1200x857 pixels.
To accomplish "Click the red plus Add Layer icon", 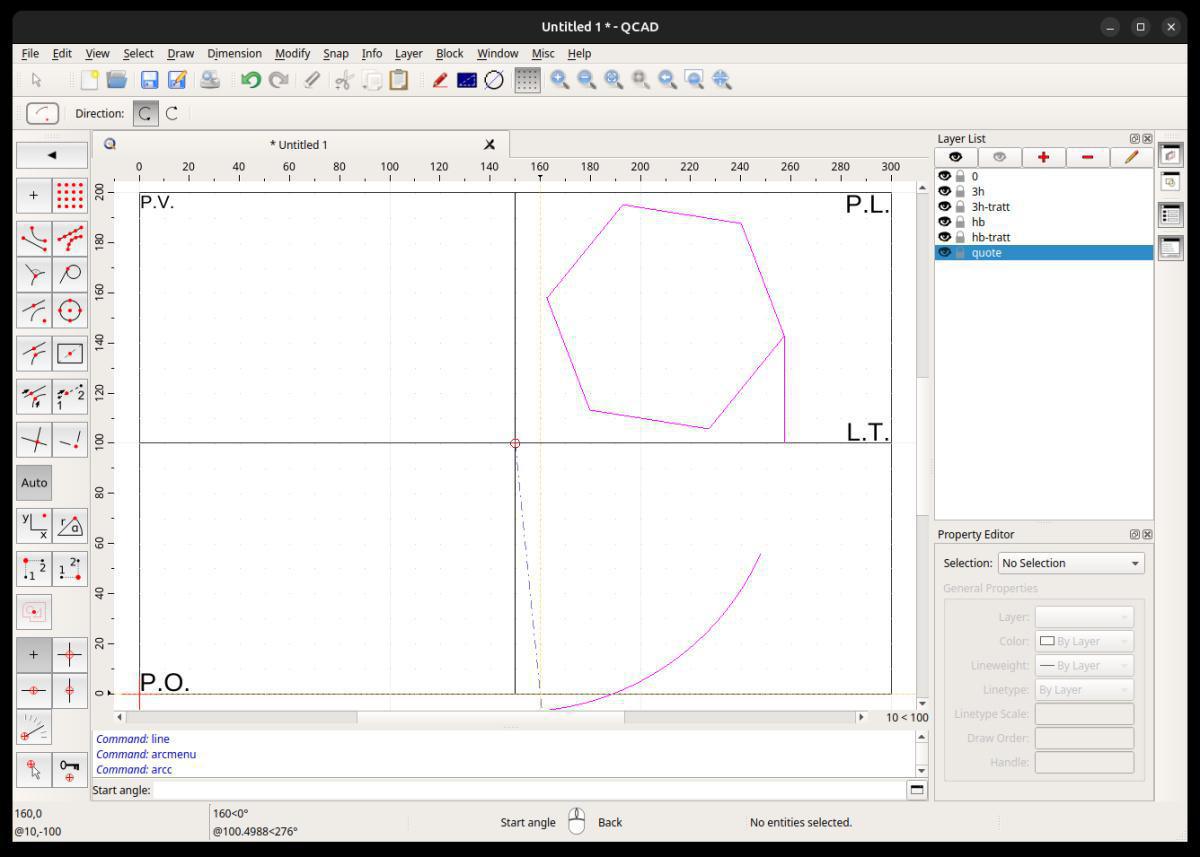I will 1043,157.
